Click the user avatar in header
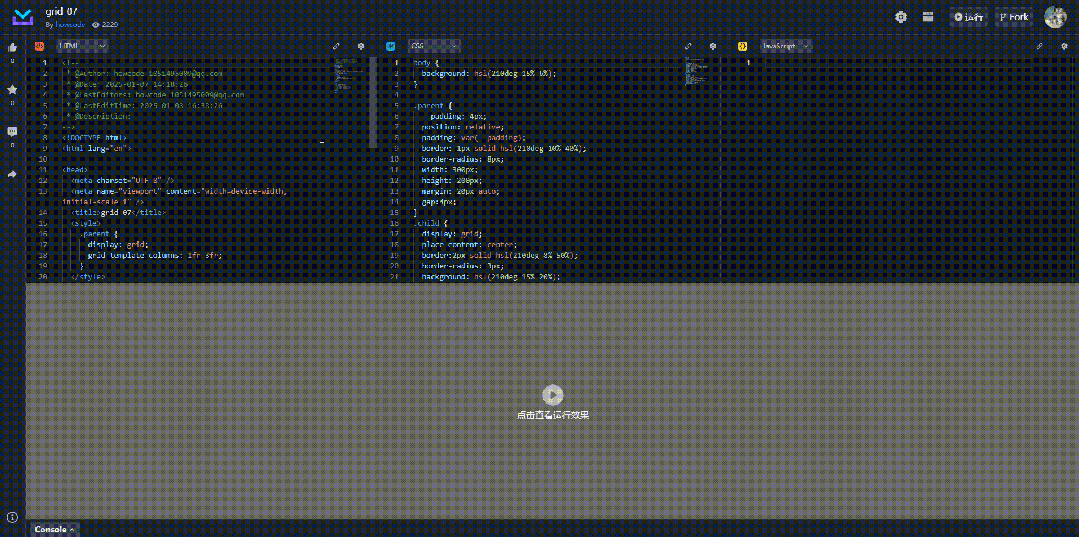 click(x=1056, y=17)
